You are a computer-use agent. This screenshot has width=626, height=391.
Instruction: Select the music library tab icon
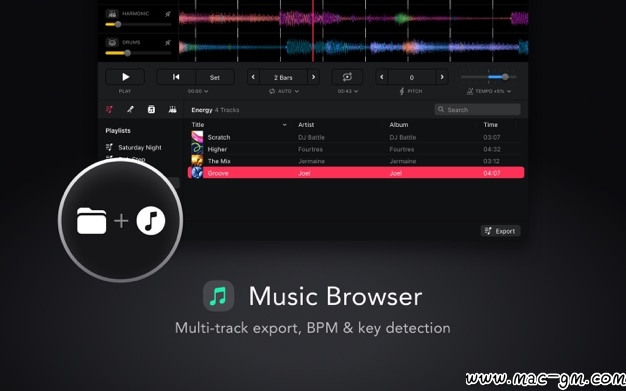[x=151, y=109]
